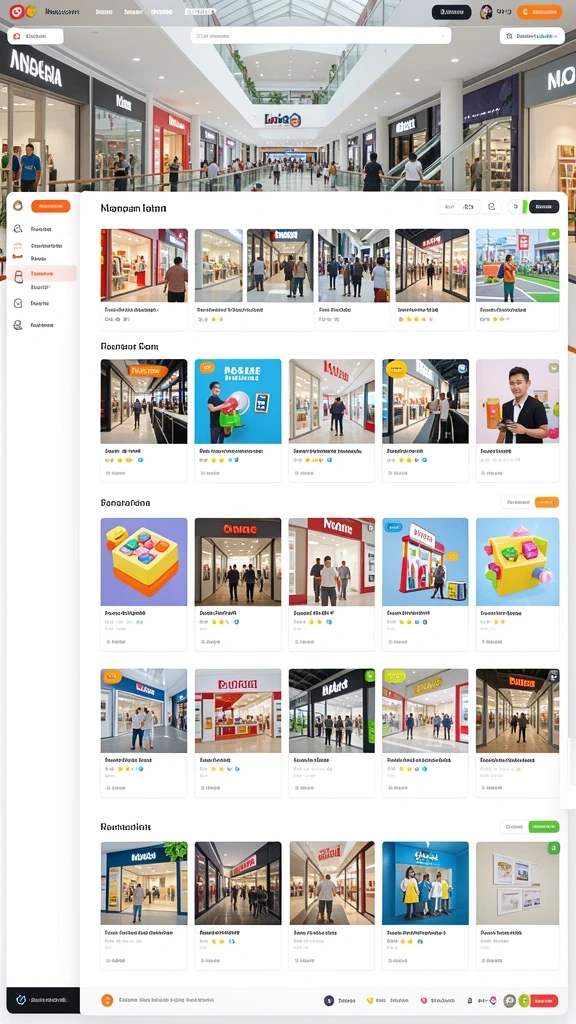
Task: Open the framed pictures on beige wall thumbnail
Action: pyautogui.click(x=517, y=883)
